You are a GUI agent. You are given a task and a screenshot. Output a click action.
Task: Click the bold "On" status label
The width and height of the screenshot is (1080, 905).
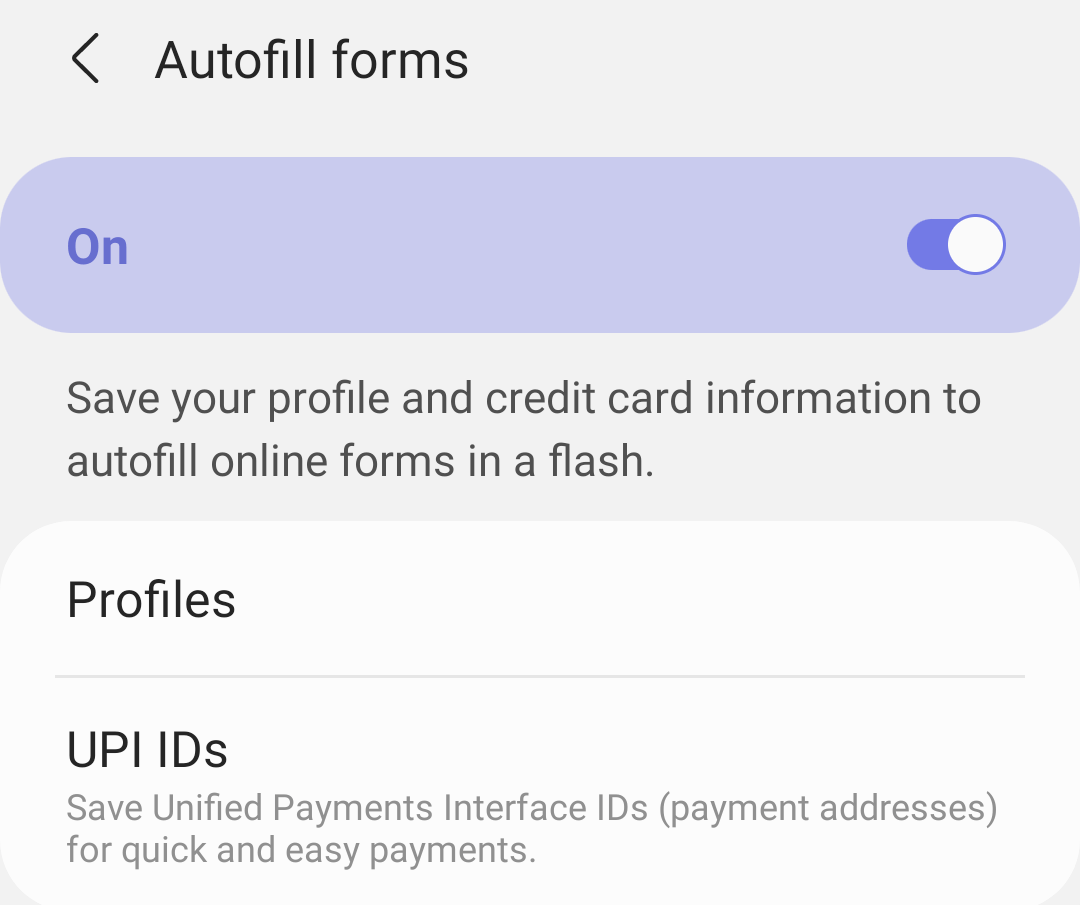(98, 247)
